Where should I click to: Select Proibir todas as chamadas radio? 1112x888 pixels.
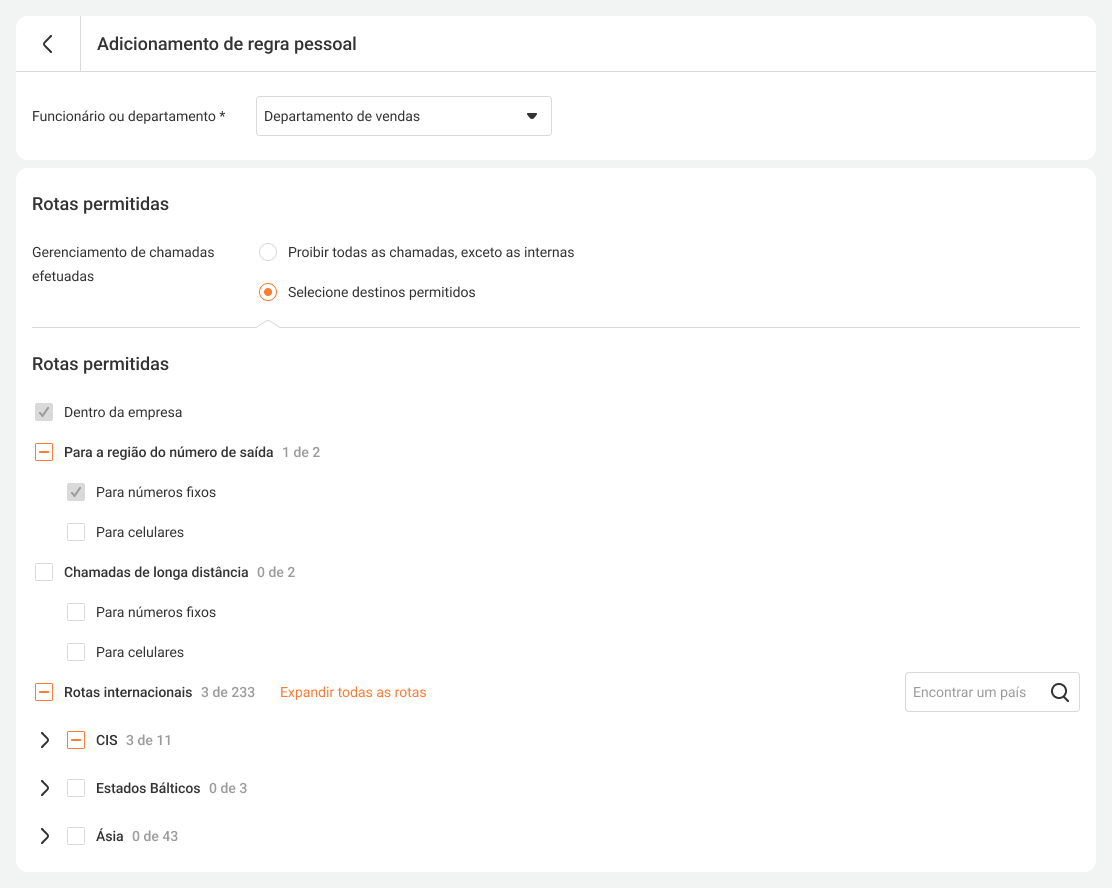click(268, 252)
